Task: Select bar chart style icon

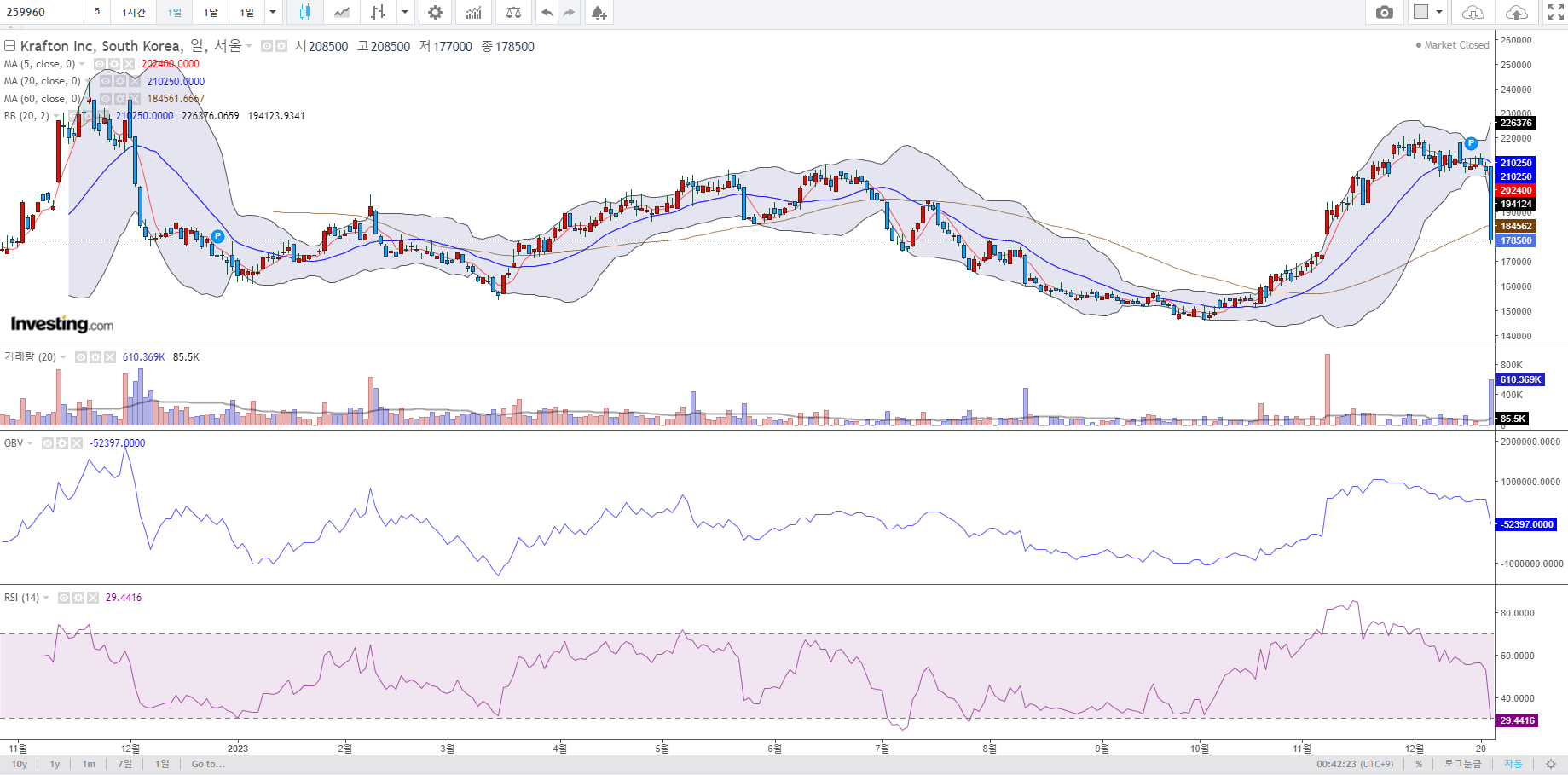Action: click(379, 12)
